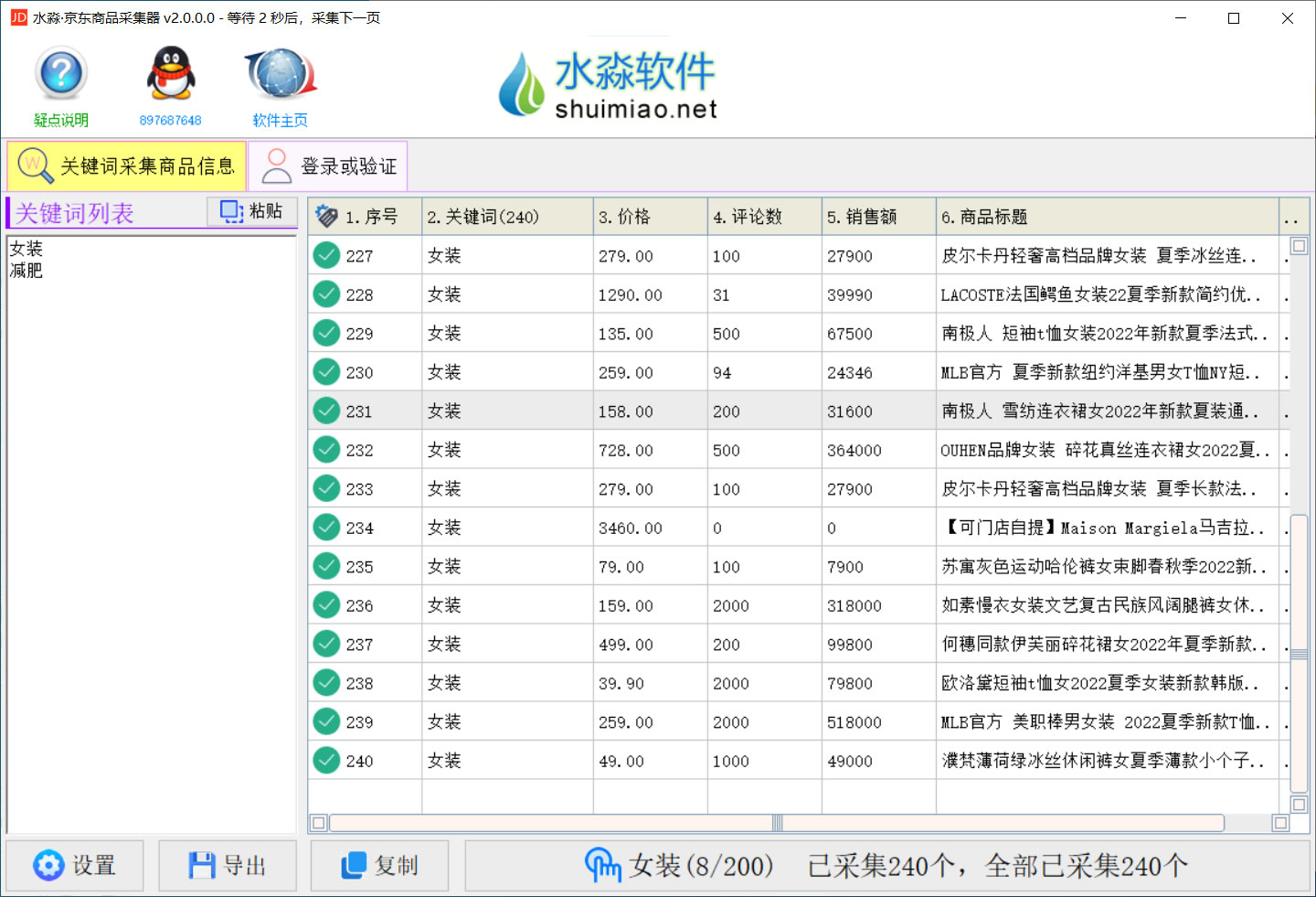Click the scroll-to-top button on vertical scrollbar
This screenshot has width=1316, height=897.
1299,245
